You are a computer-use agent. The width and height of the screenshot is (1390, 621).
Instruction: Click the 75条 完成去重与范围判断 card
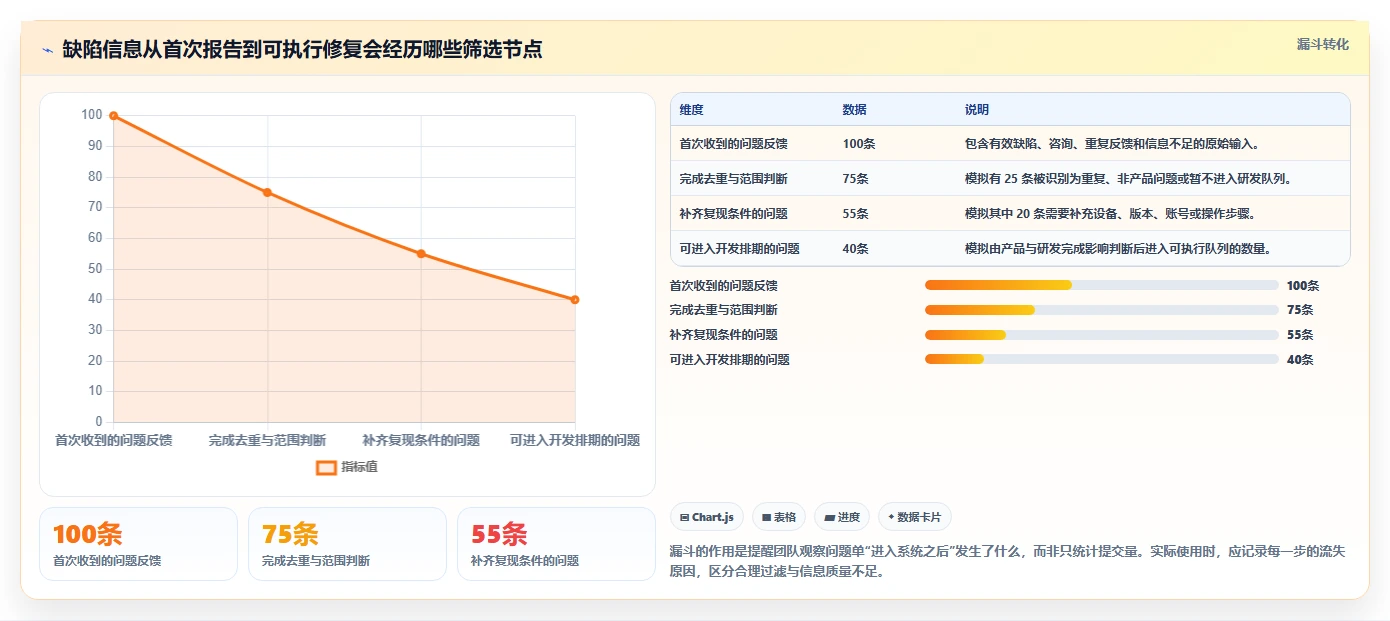347,544
